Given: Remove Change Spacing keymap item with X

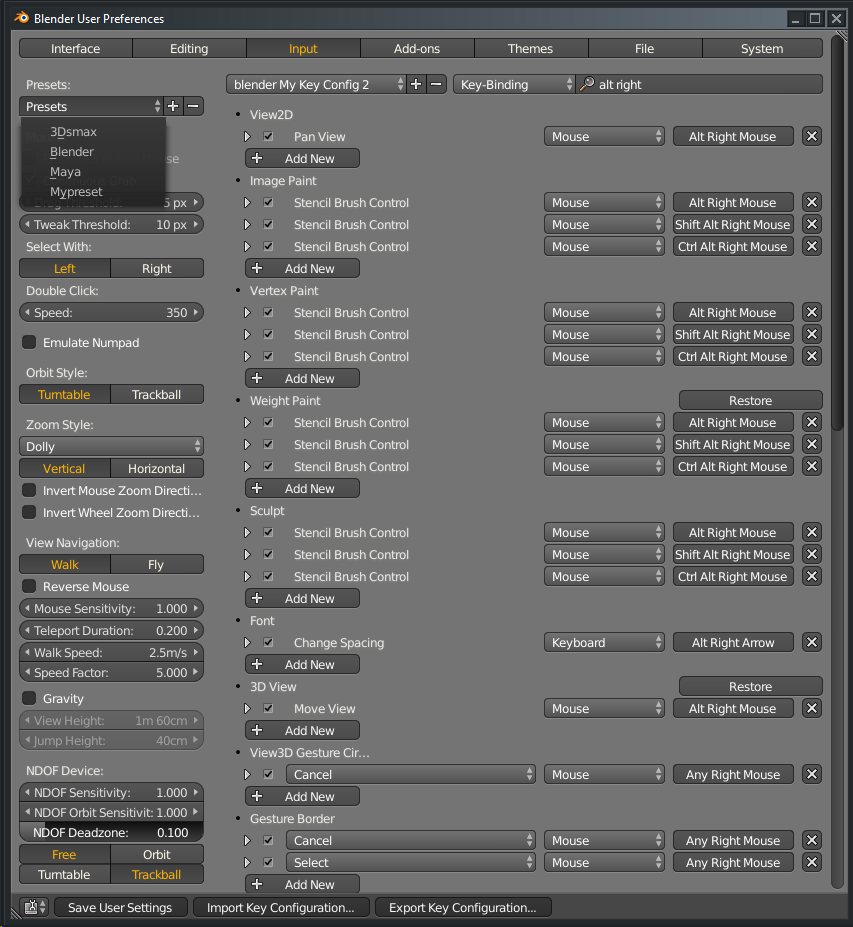Looking at the screenshot, I should (x=812, y=643).
